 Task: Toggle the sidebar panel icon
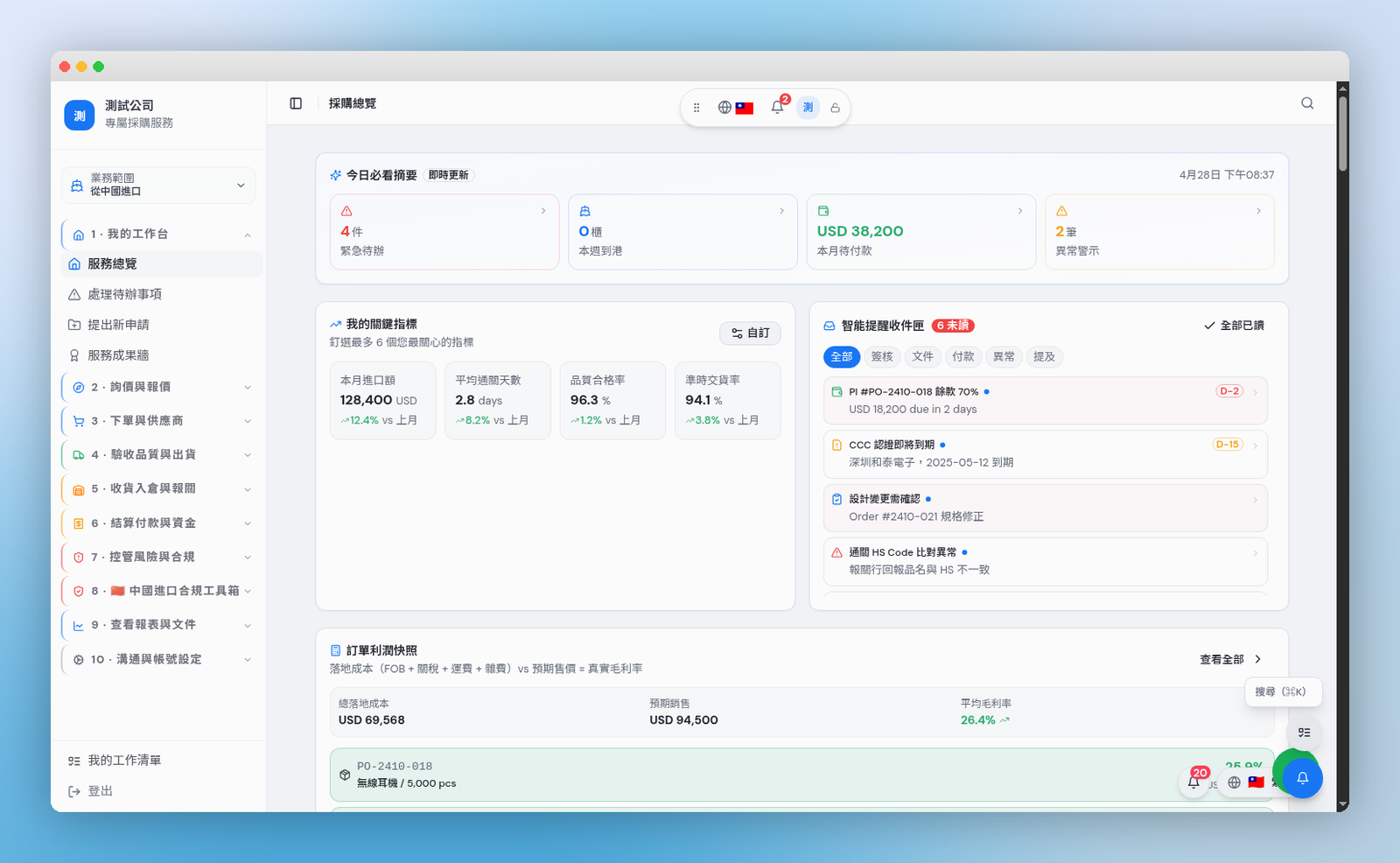click(296, 103)
